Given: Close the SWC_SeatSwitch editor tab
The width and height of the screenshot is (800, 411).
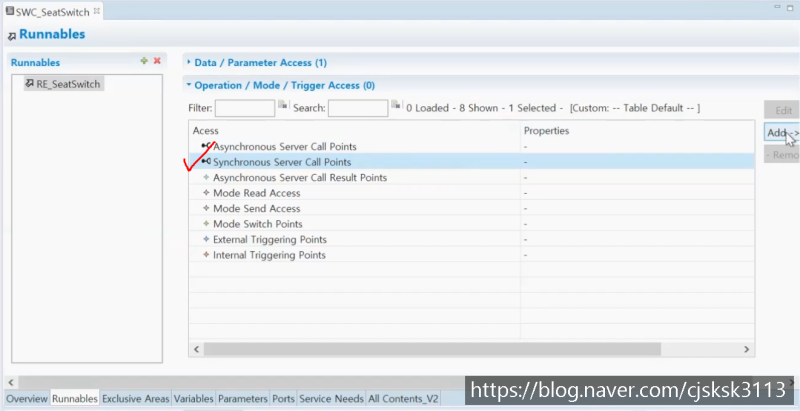Looking at the screenshot, I should click(96, 11).
